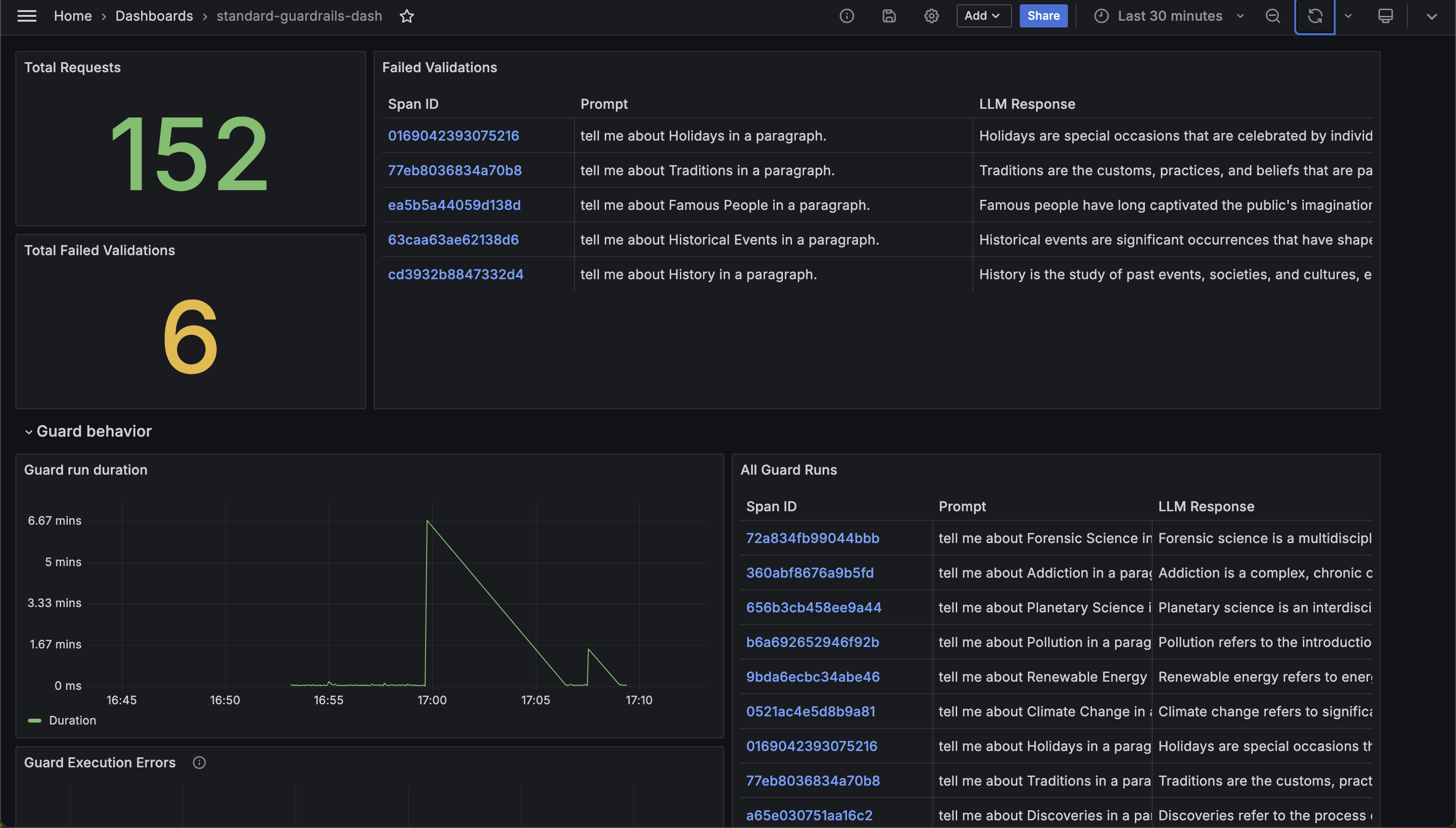Refresh the dashboard
Viewport: 1456px width, 828px height.
(x=1314, y=16)
